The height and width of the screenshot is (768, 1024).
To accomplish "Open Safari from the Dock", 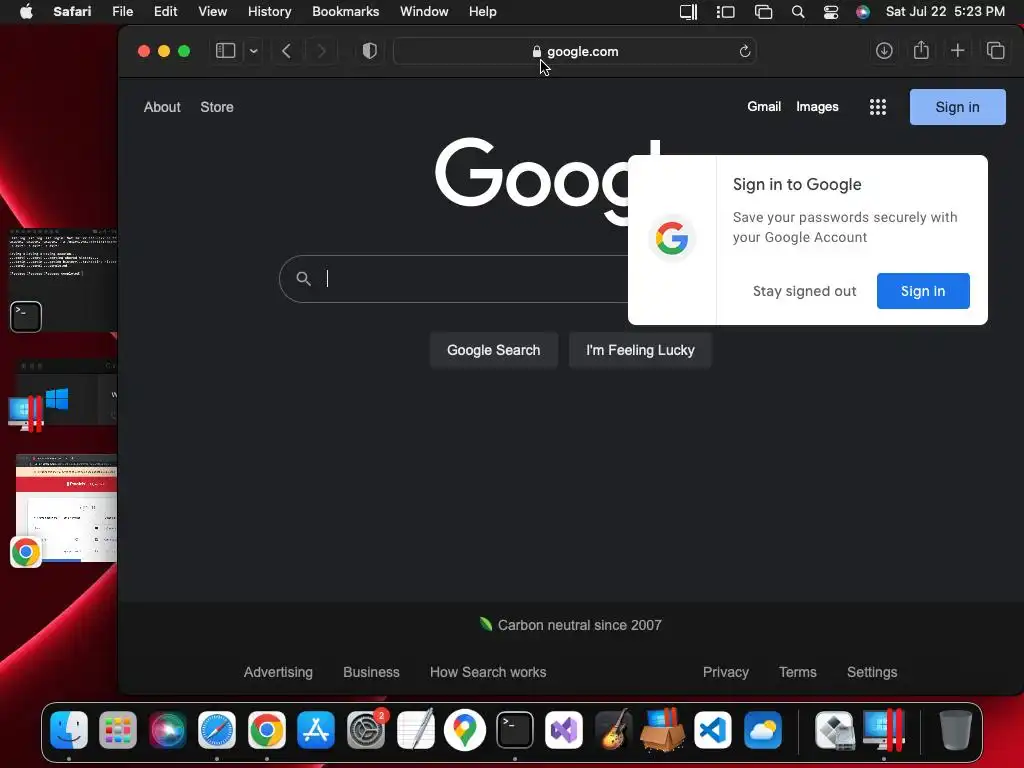I will click(217, 729).
